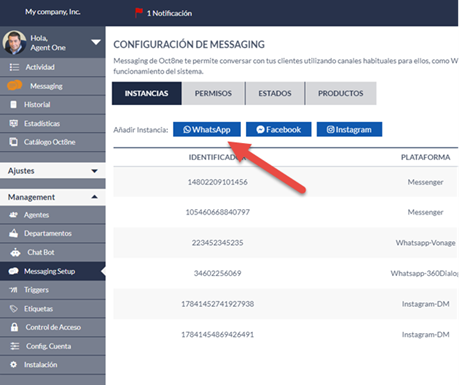Click the Management section header
The height and width of the screenshot is (385, 459).
click(53, 197)
